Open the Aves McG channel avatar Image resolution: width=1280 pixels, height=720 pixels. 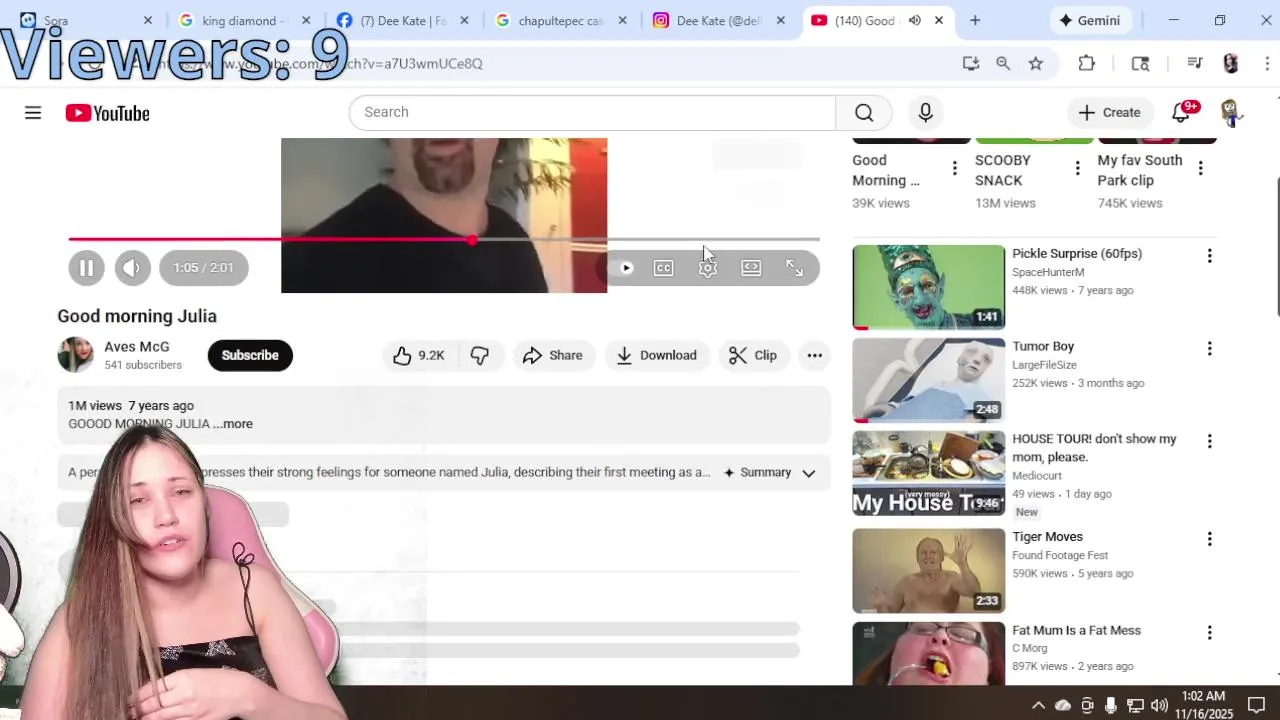tap(75, 355)
